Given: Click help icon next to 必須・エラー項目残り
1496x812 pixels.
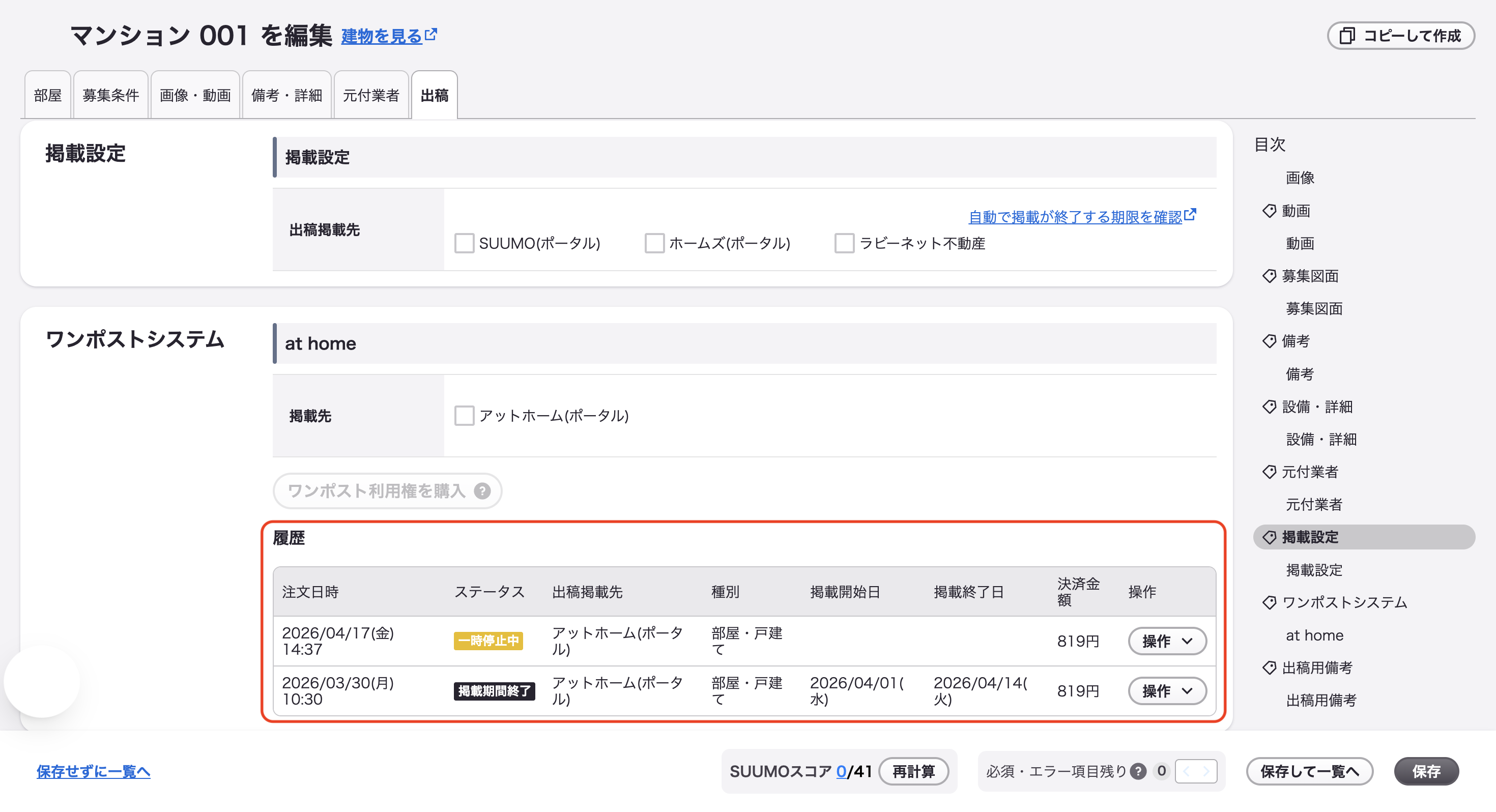Looking at the screenshot, I should coord(1138,771).
